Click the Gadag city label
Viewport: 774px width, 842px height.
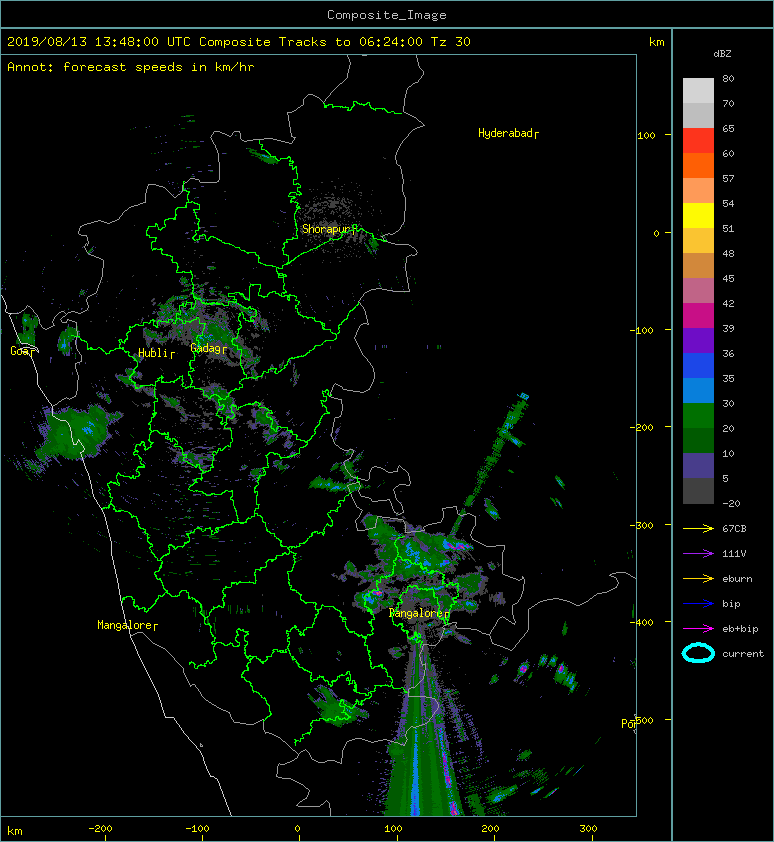click(208, 349)
